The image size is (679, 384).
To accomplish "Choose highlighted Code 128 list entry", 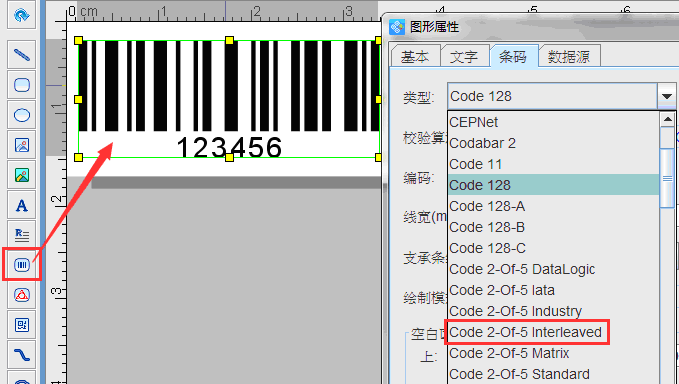I will 553,185.
